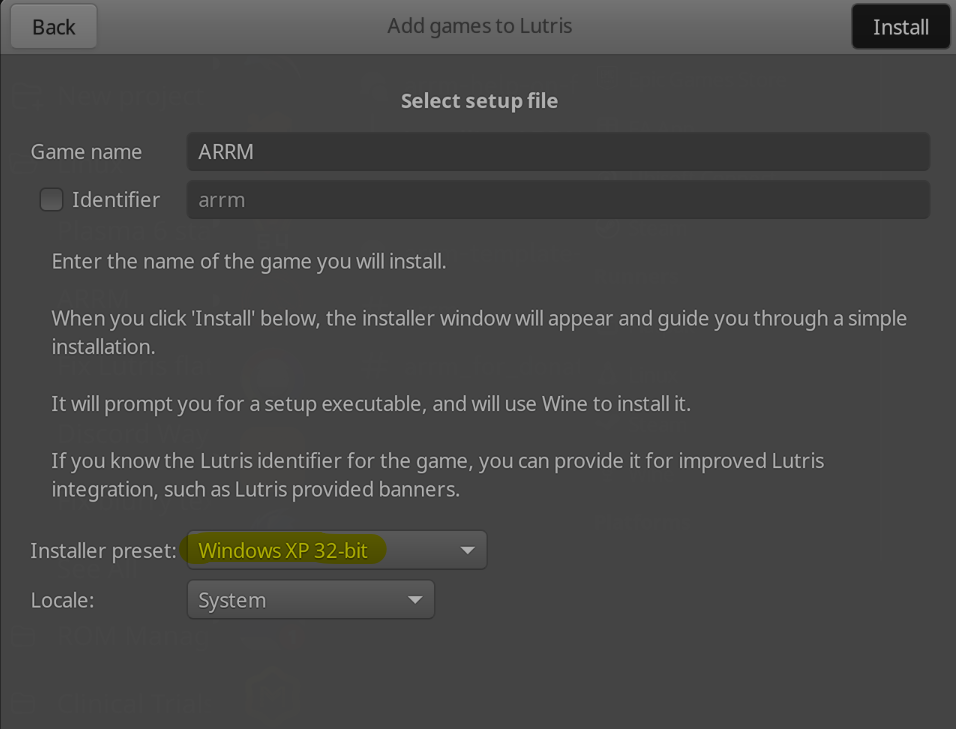
Task: Click the 'Game name' label
Action: click(86, 152)
